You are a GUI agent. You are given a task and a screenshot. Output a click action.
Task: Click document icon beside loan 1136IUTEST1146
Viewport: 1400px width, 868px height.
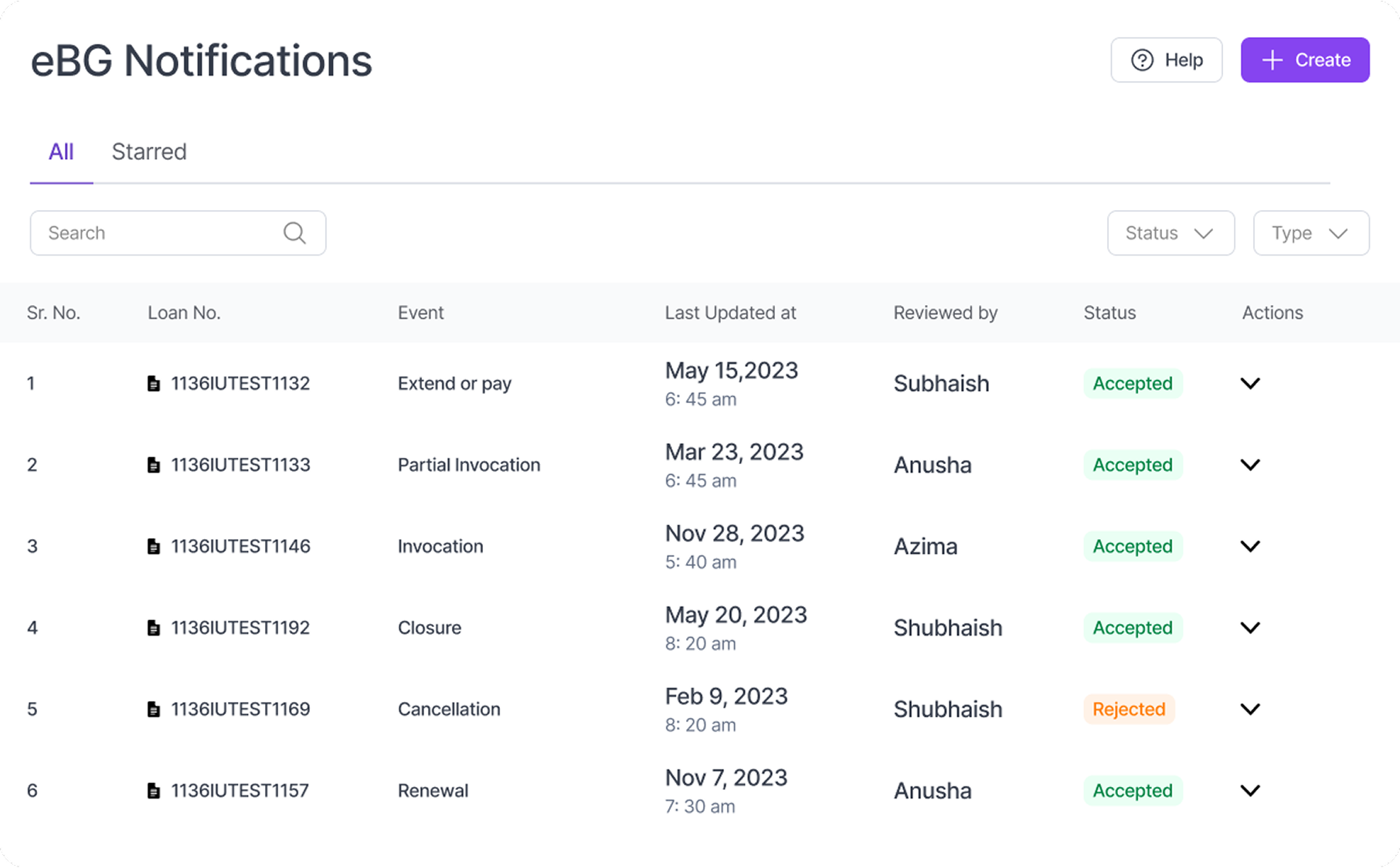pos(154,547)
